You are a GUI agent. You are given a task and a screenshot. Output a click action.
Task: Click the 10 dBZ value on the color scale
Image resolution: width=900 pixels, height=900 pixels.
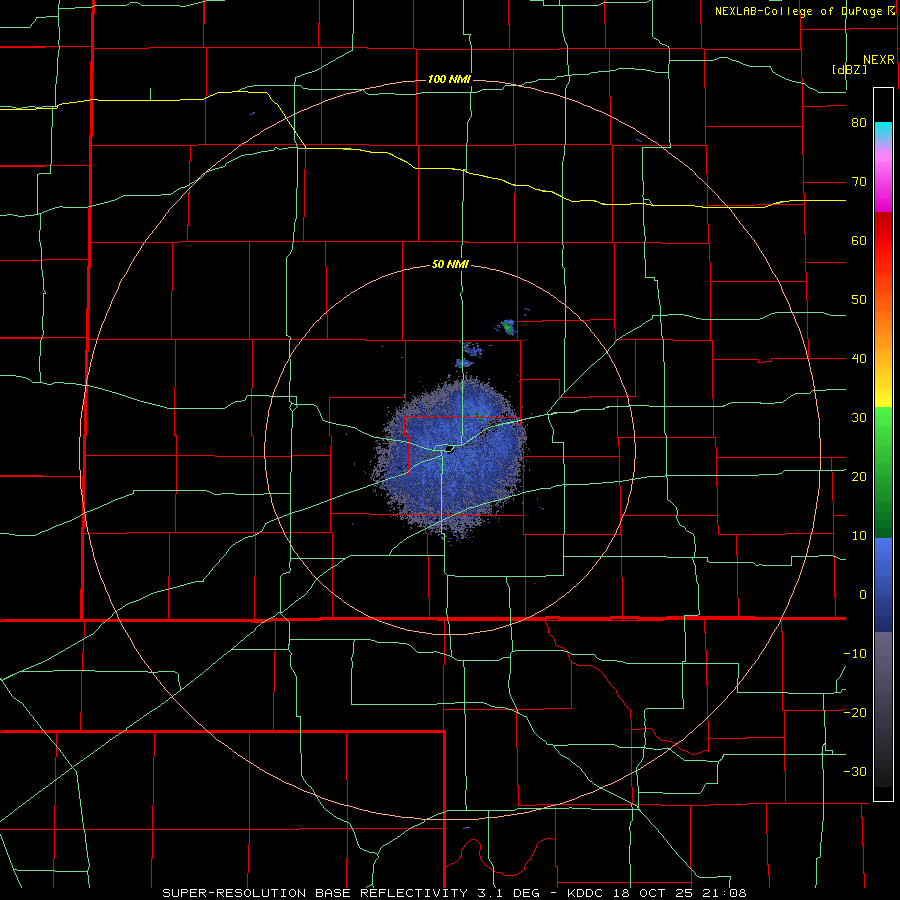(859, 536)
